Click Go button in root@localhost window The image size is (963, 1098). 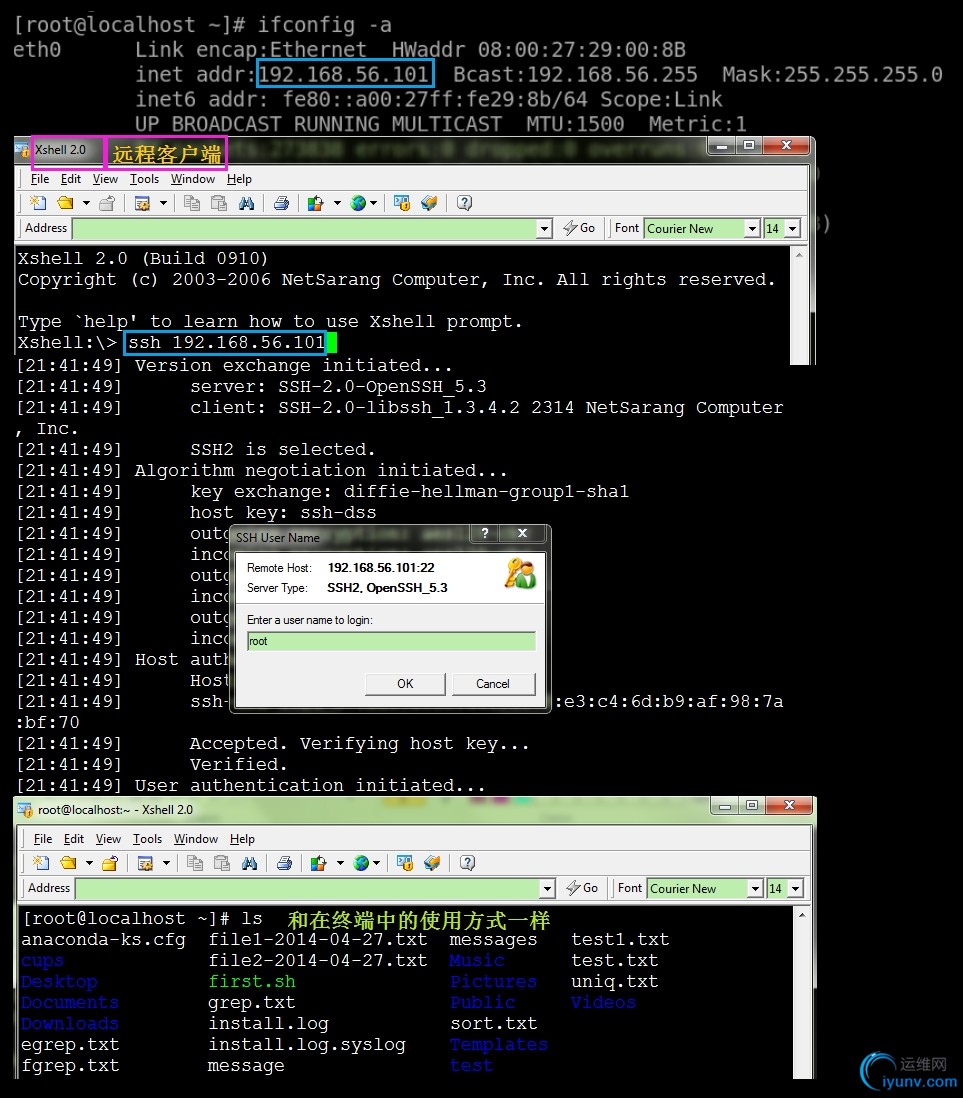click(582, 889)
